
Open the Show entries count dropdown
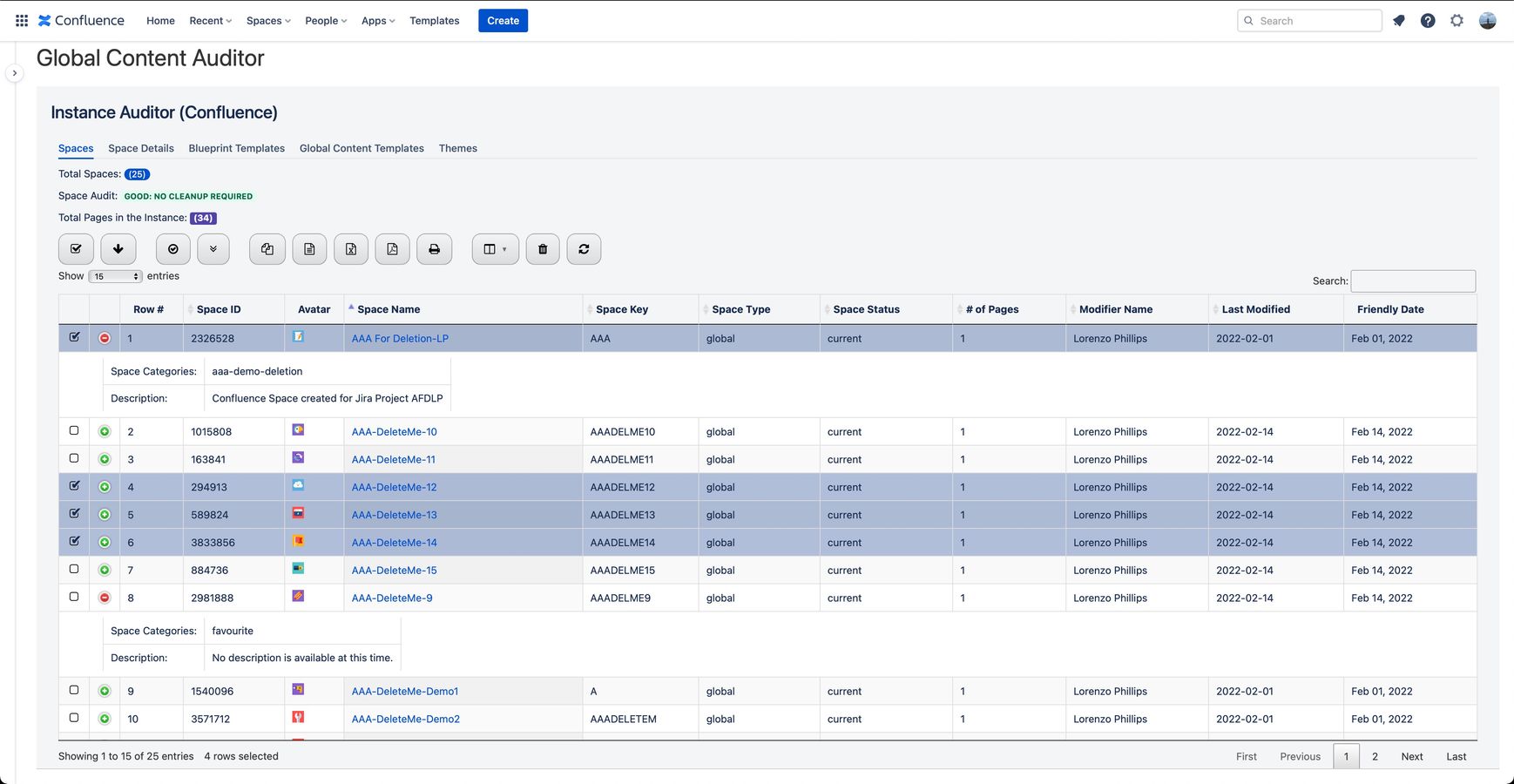click(x=115, y=276)
